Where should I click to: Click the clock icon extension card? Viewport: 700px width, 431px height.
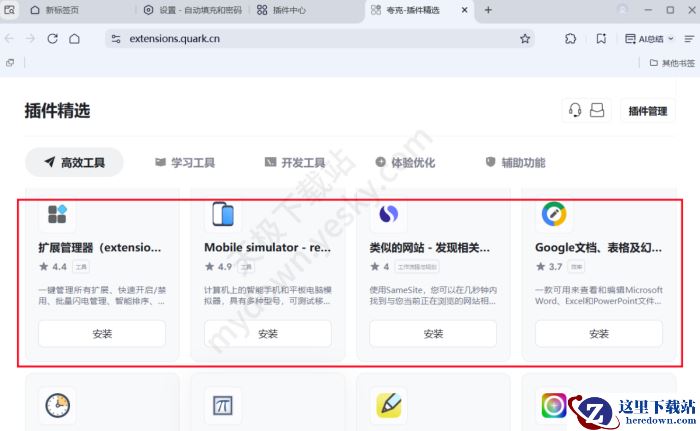58,406
